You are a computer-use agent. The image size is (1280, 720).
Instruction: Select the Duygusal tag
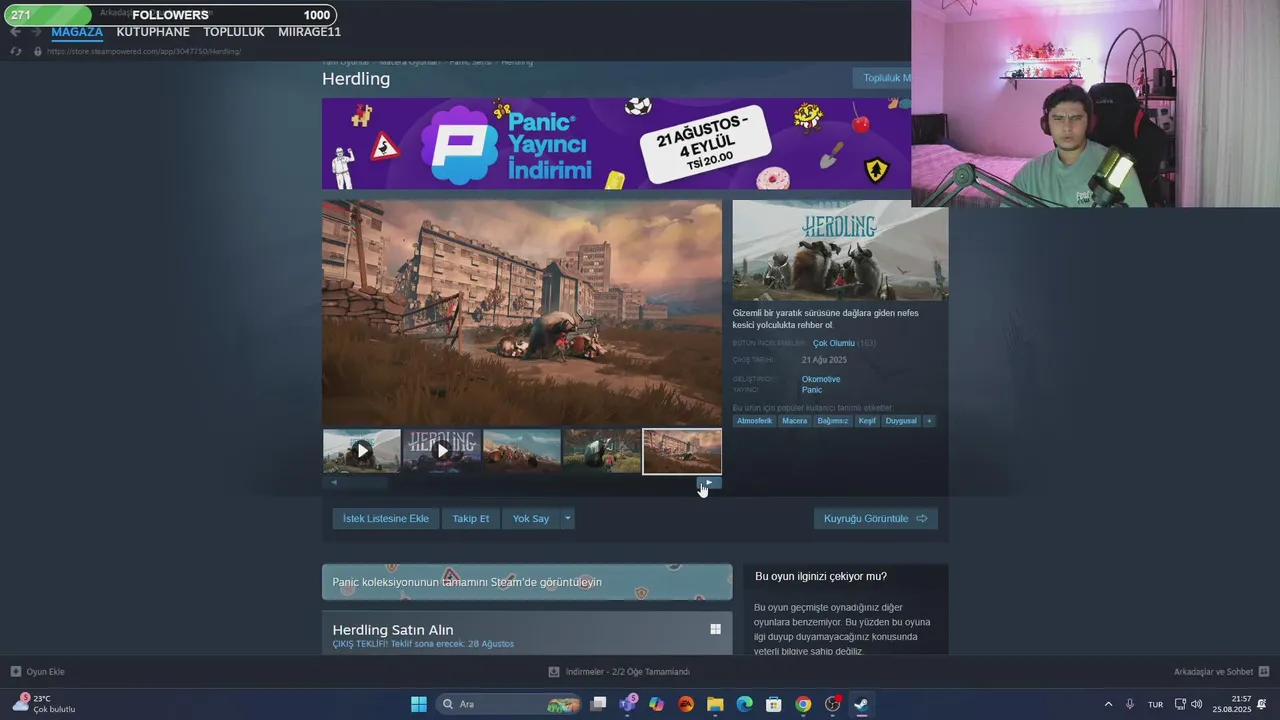901,421
